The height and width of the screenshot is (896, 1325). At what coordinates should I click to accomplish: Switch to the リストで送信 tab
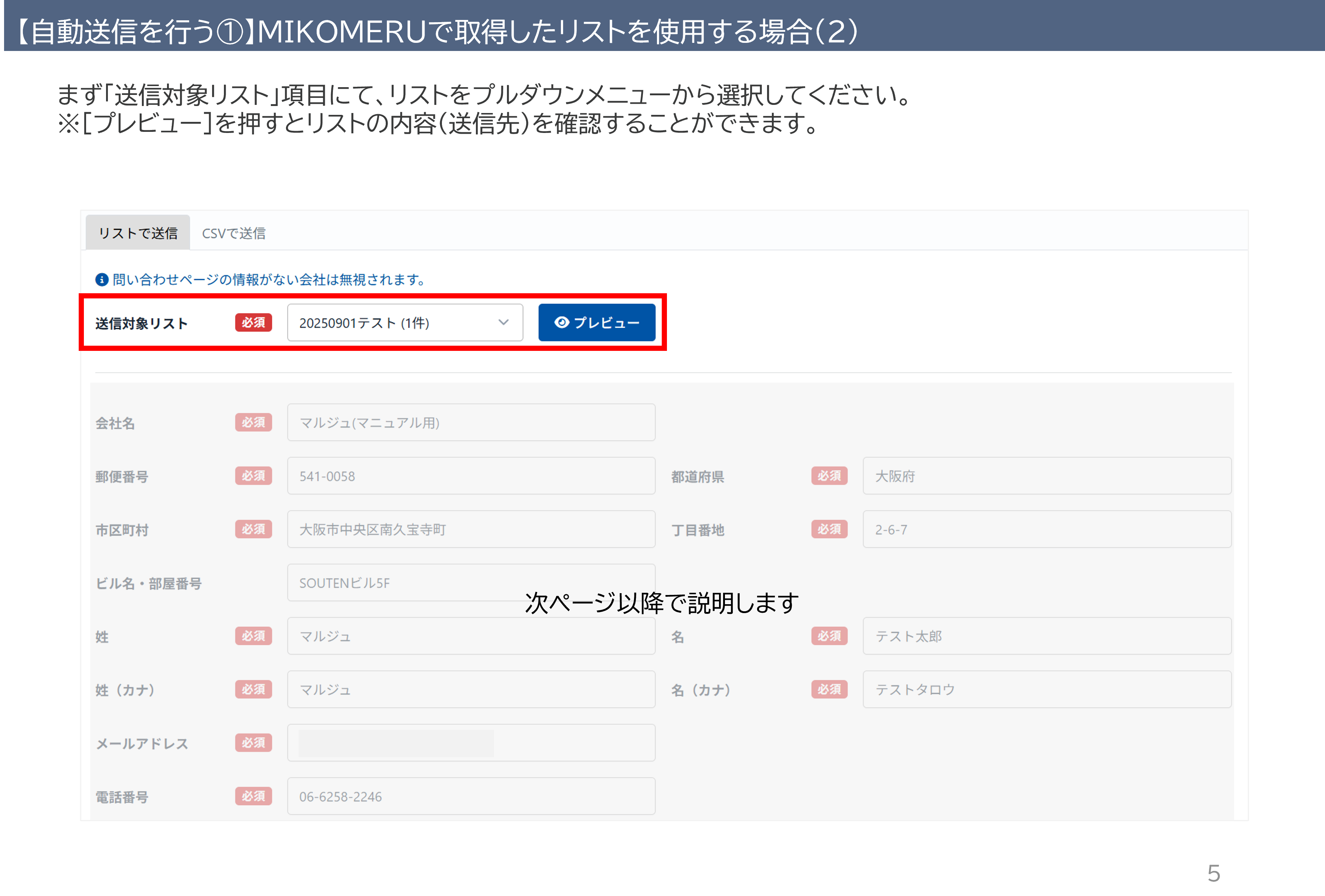click(x=137, y=233)
